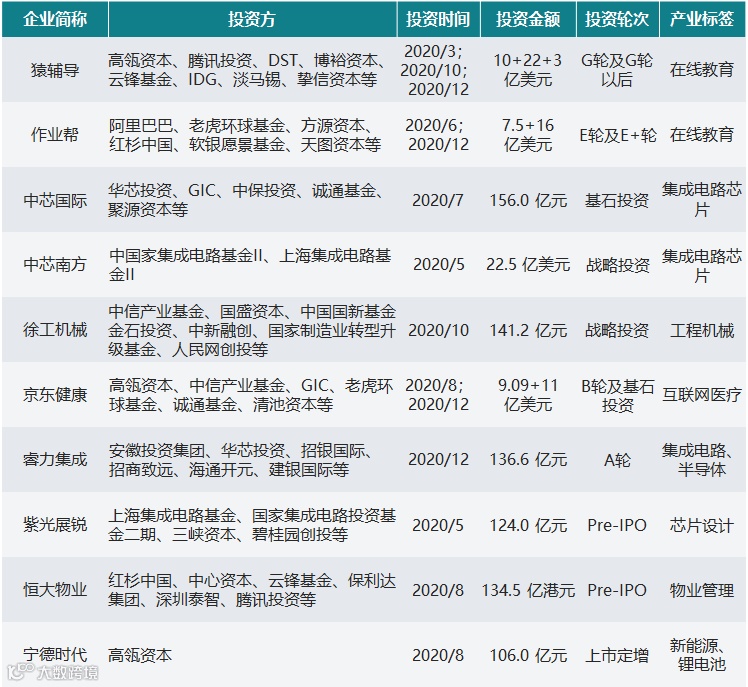Select the 猿辅导 company cell
The height and width of the screenshot is (687, 748).
click(55, 70)
